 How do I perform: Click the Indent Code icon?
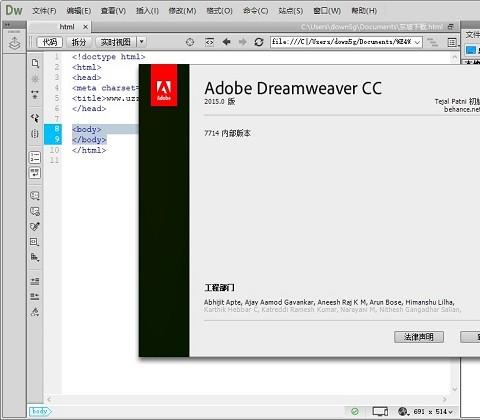tap(35, 281)
